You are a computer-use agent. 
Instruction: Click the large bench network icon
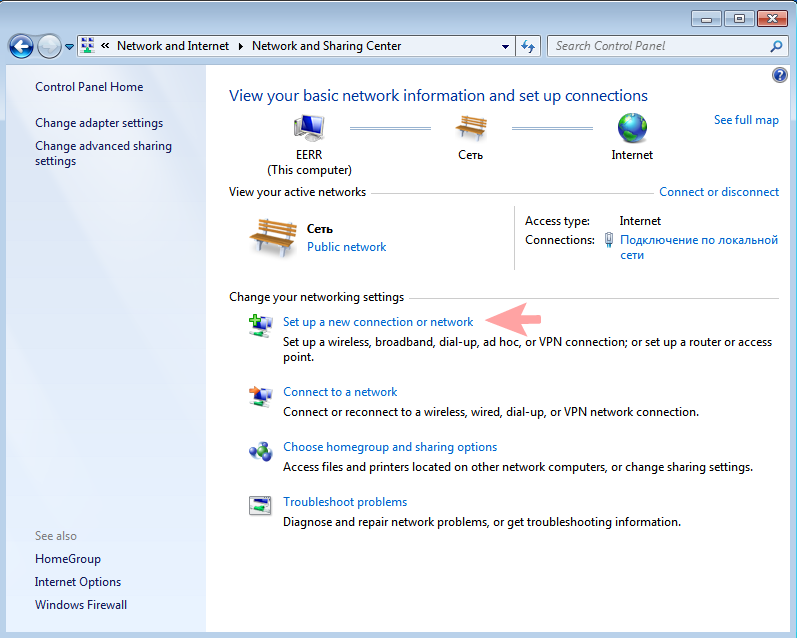point(273,237)
